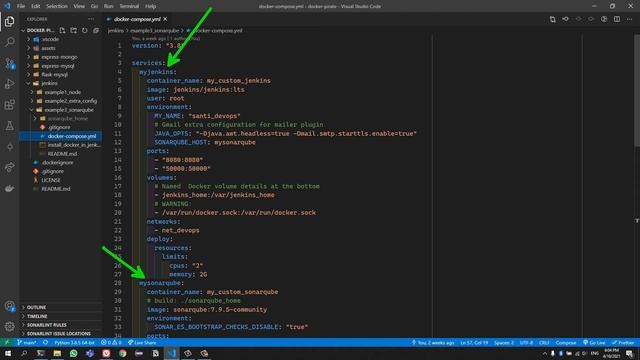This screenshot has width=640, height=360.
Task: Open the Live Share arrow view in activity bar
Action: click(x=9, y=167)
